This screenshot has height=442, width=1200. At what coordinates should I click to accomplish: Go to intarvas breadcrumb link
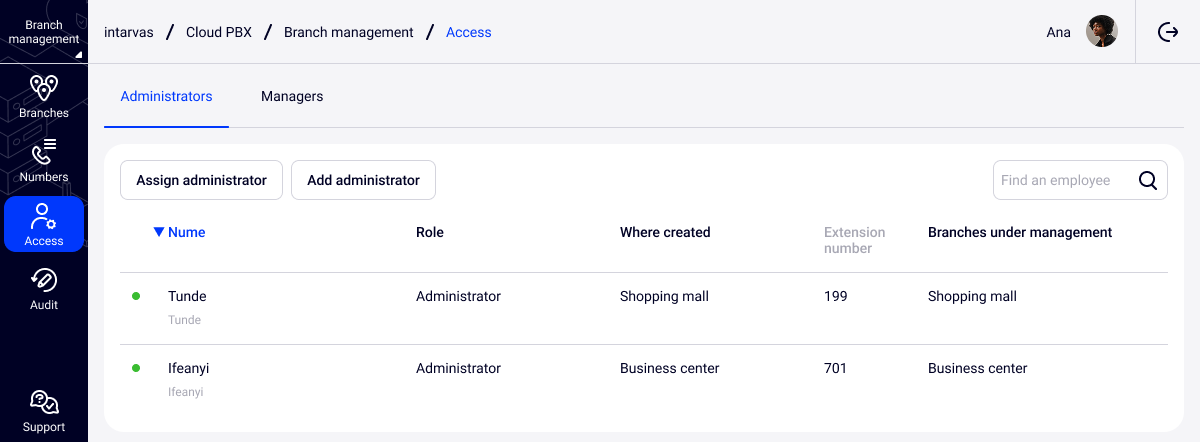128,32
